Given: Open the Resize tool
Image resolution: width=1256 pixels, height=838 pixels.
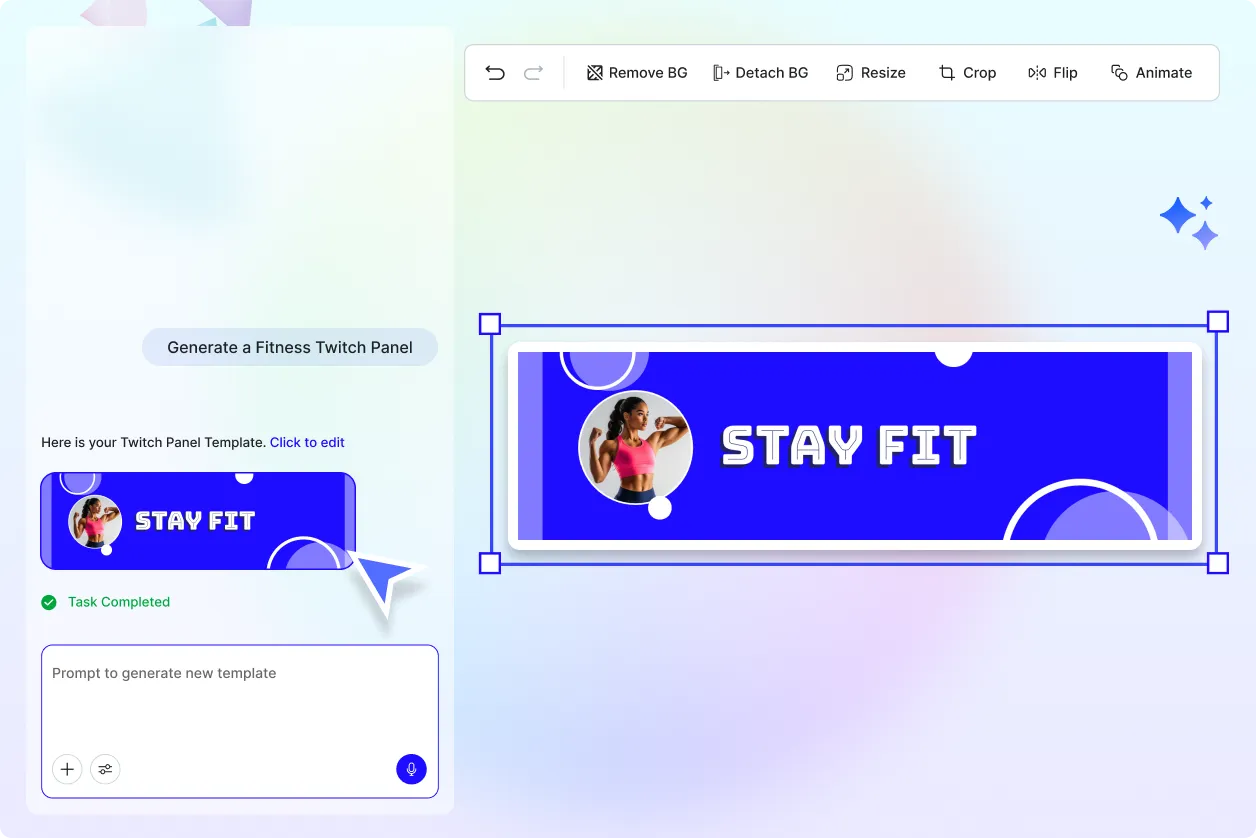Looking at the screenshot, I should click(x=871, y=72).
